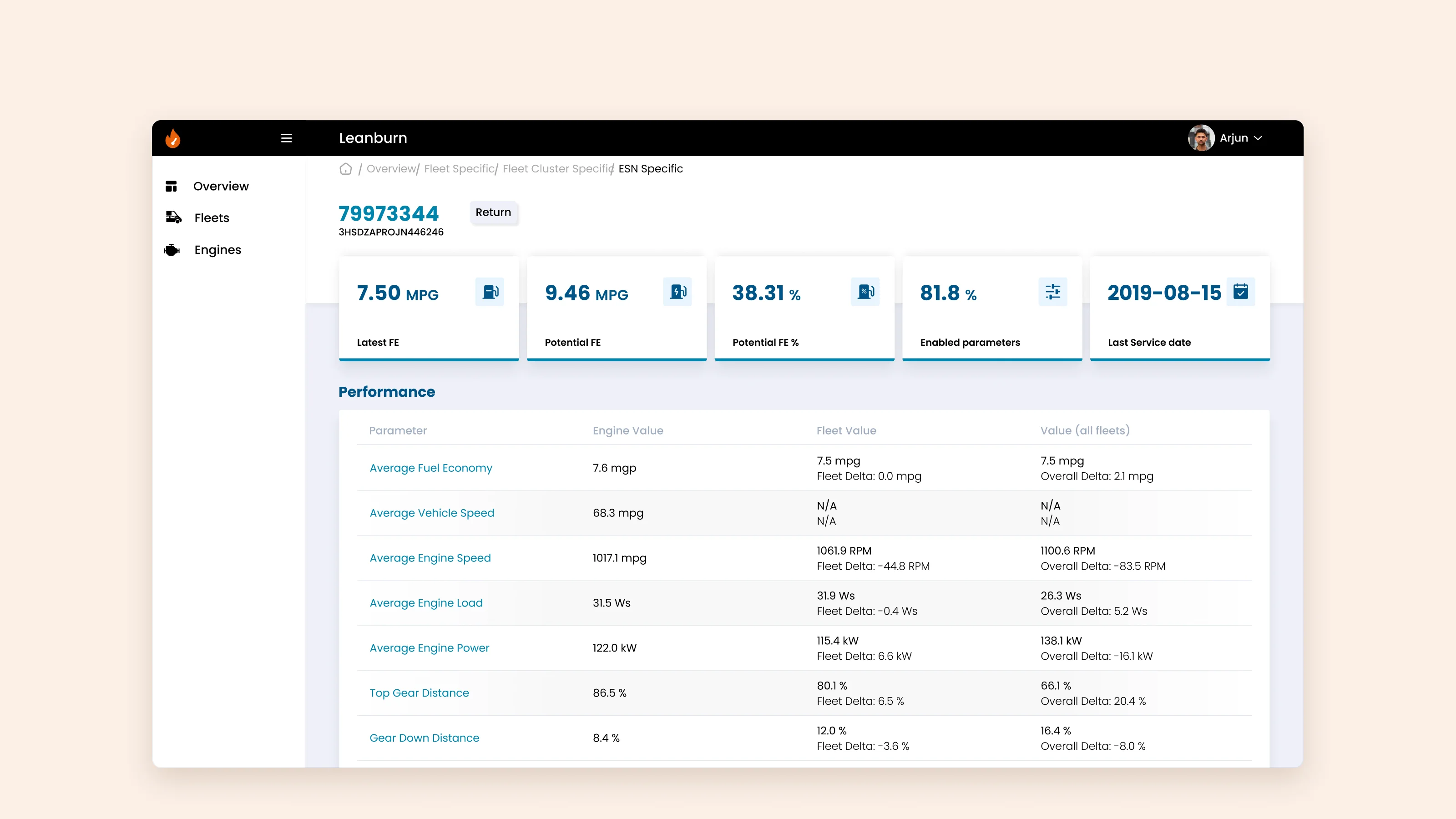This screenshot has height=819, width=1456.
Task: Select the 7.50 MPG Latest FE card
Action: point(429,308)
